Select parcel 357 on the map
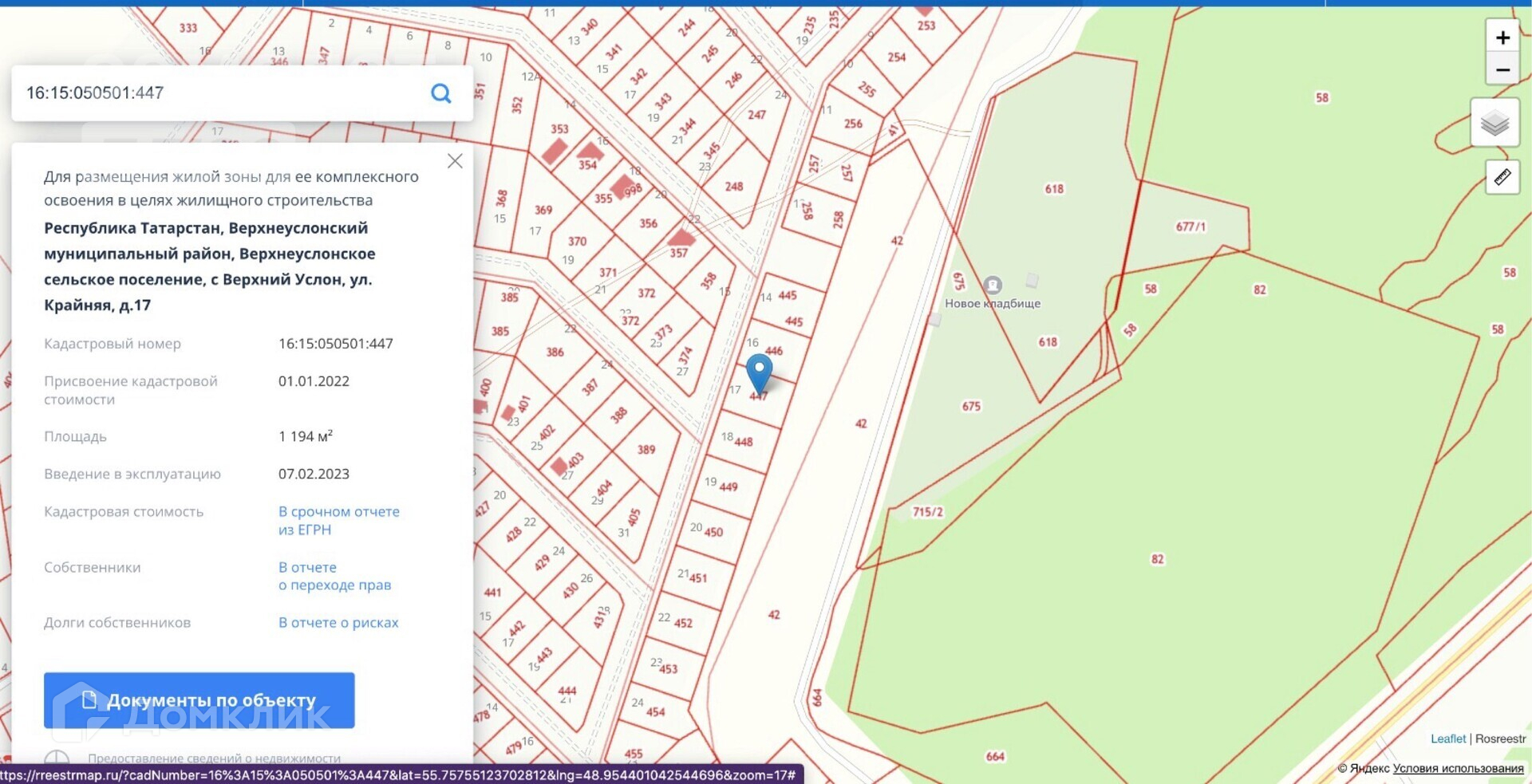Screen dimensions: 1532x784 [x=679, y=253]
